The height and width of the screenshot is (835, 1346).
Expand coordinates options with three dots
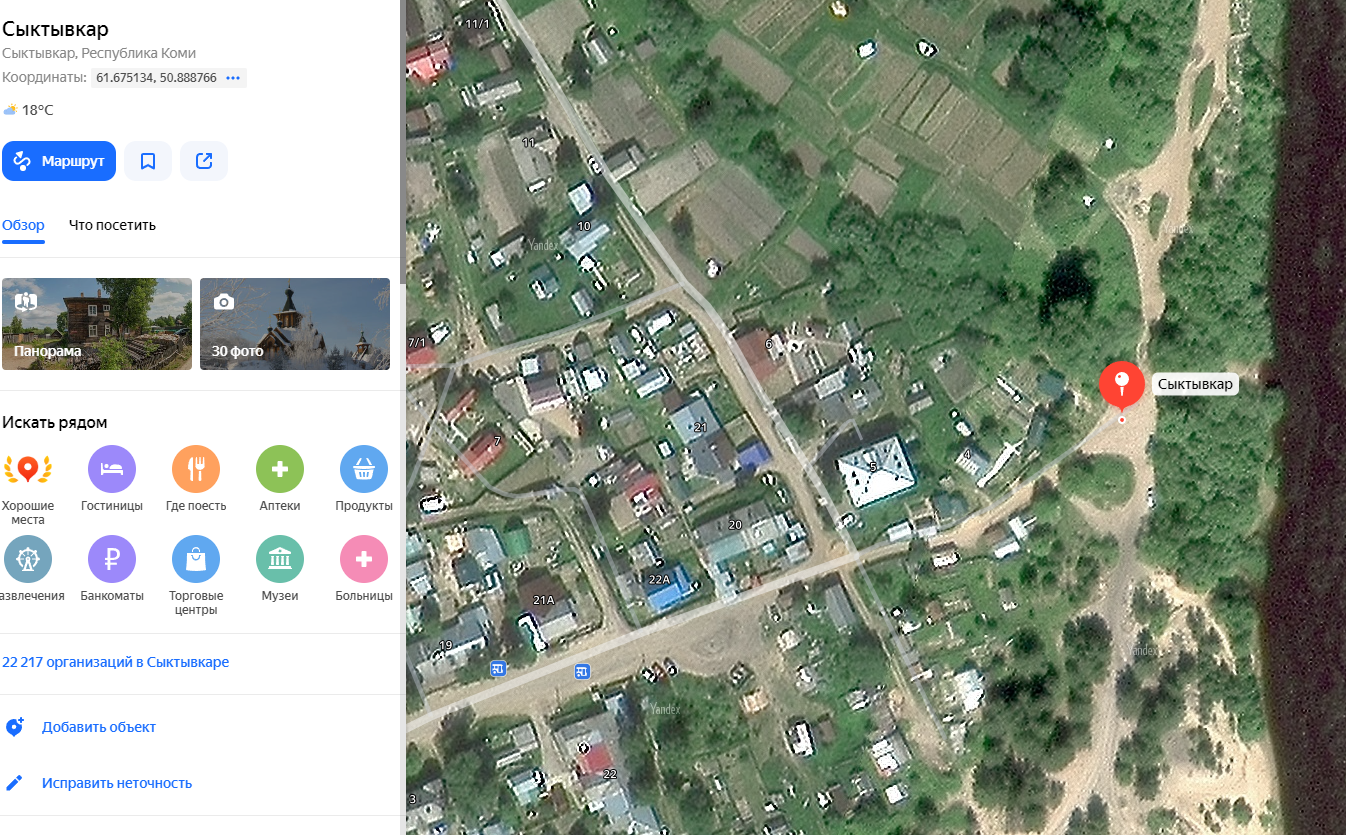click(233, 78)
